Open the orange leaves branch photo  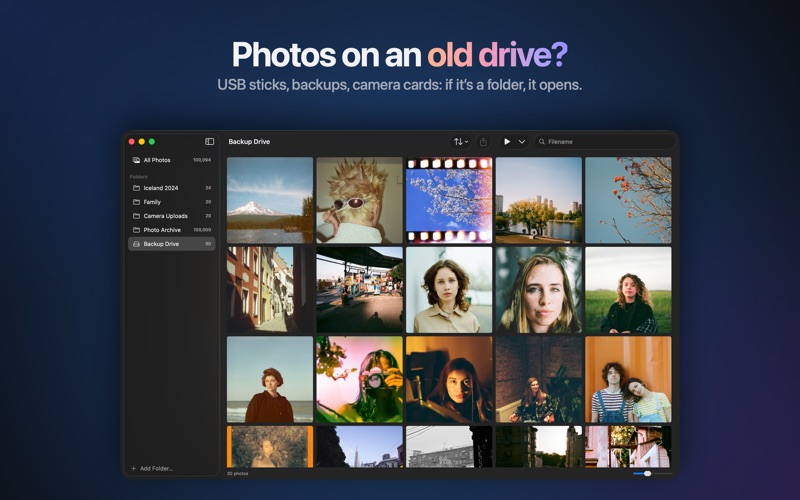(x=628, y=200)
